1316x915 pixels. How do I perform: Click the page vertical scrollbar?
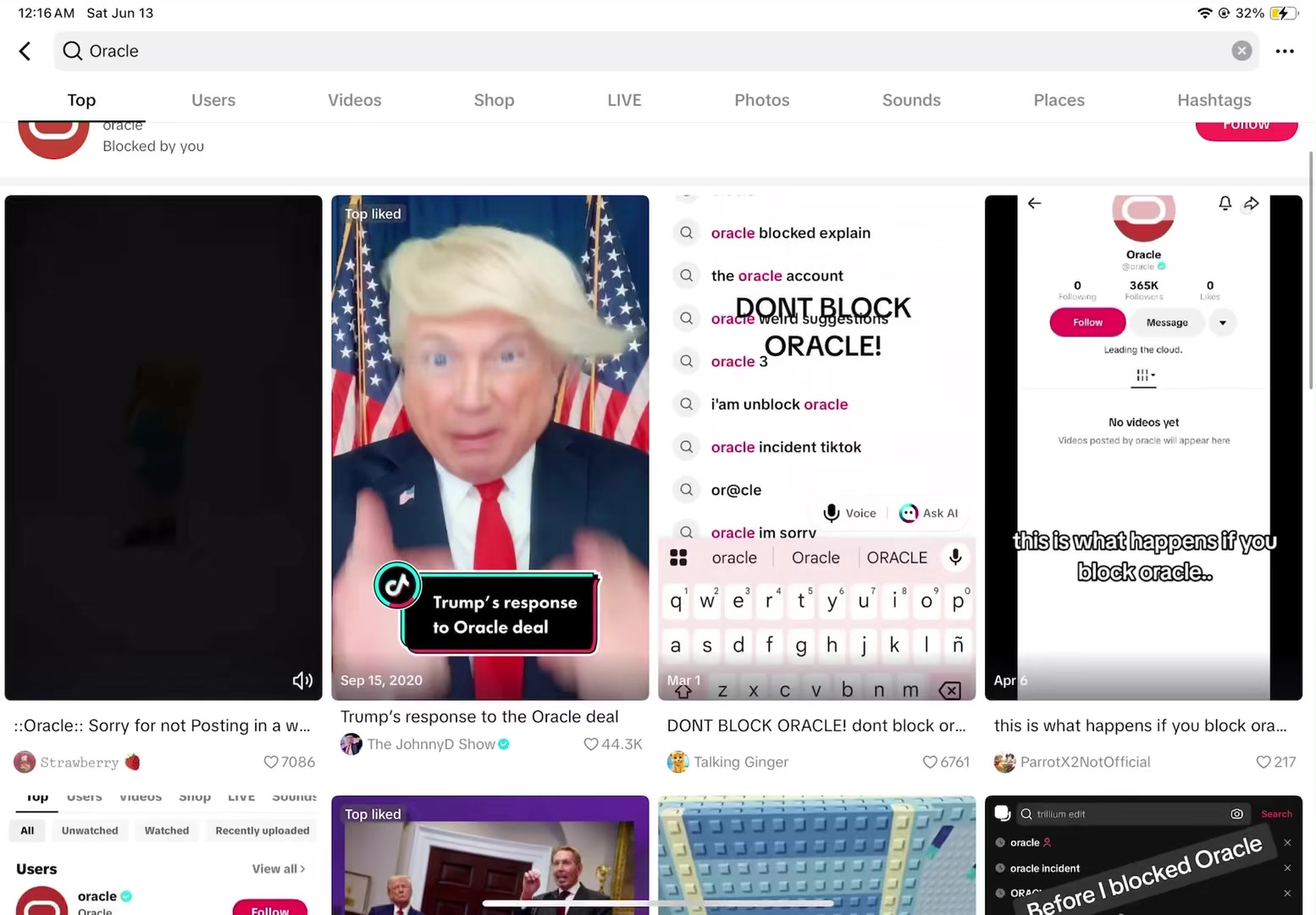tap(1312, 271)
